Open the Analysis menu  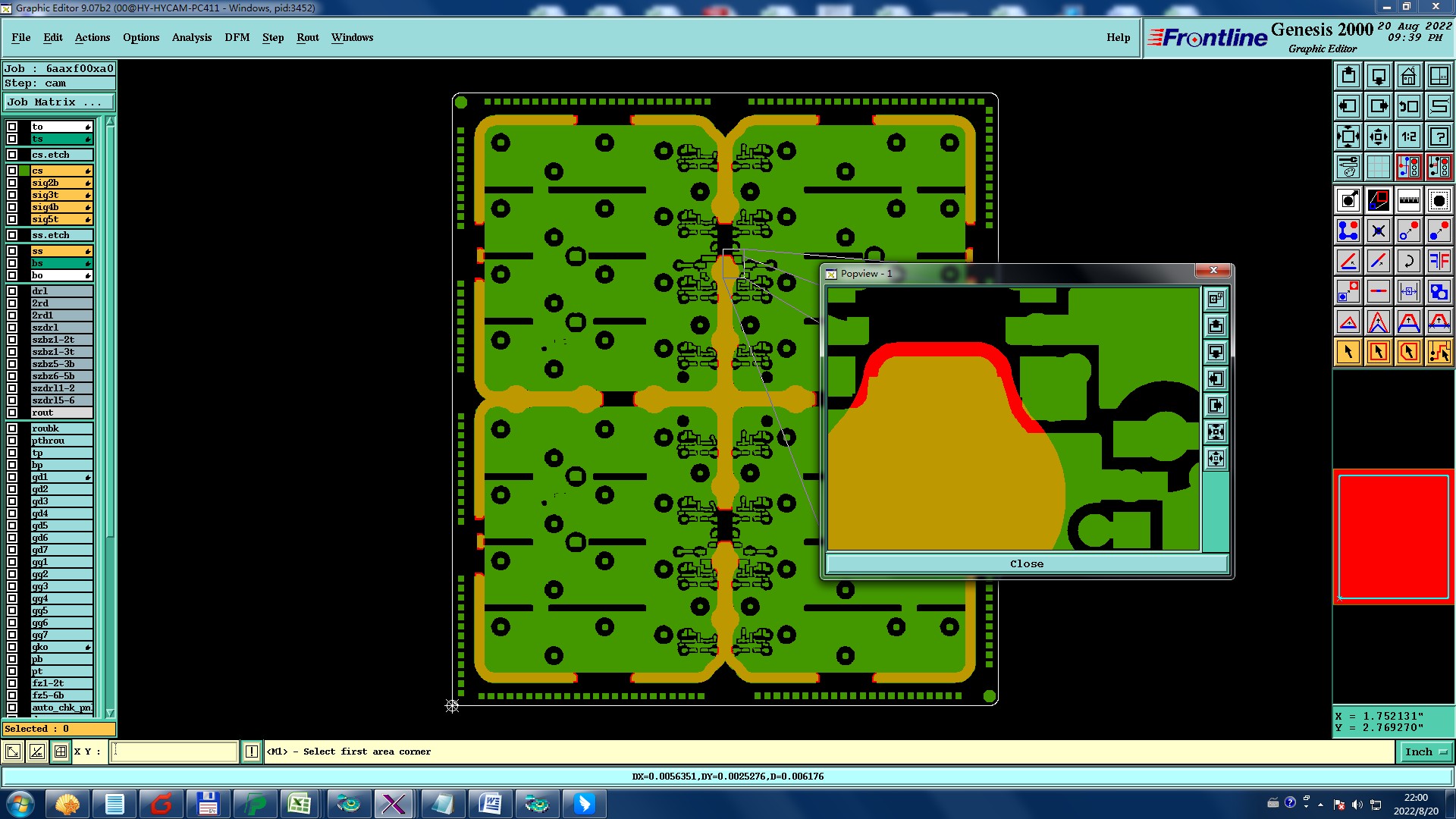click(x=191, y=37)
